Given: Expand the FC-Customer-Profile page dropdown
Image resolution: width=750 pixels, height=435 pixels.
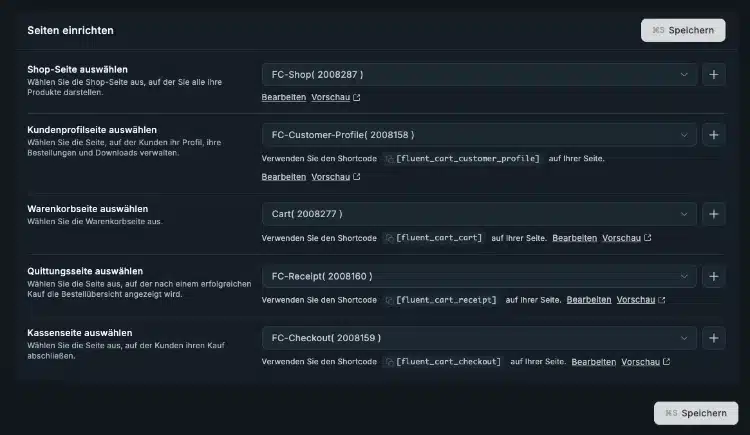Looking at the screenshot, I should pos(478,135).
